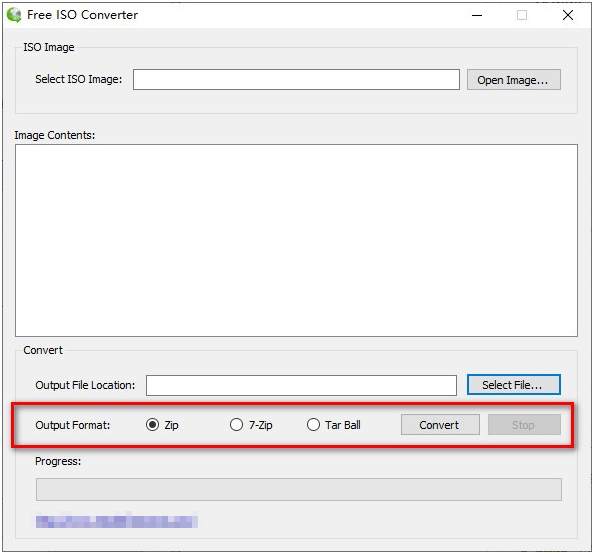Click the Select File... button
The image size is (594, 554).
coord(513,385)
